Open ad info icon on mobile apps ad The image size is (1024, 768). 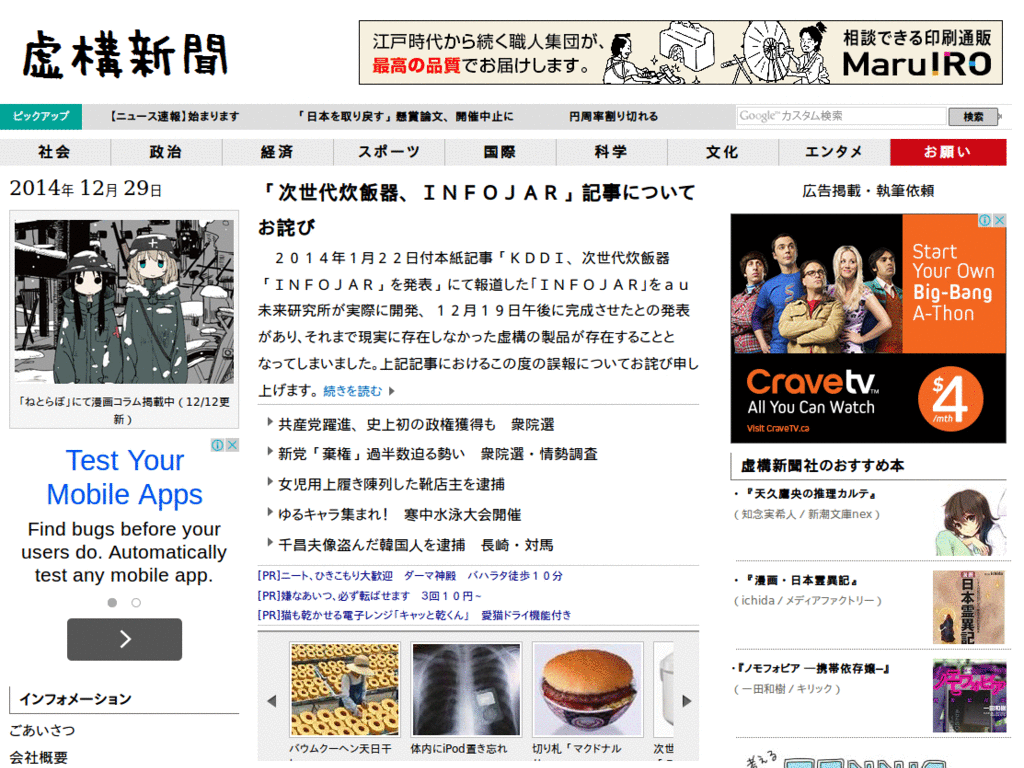click(217, 445)
